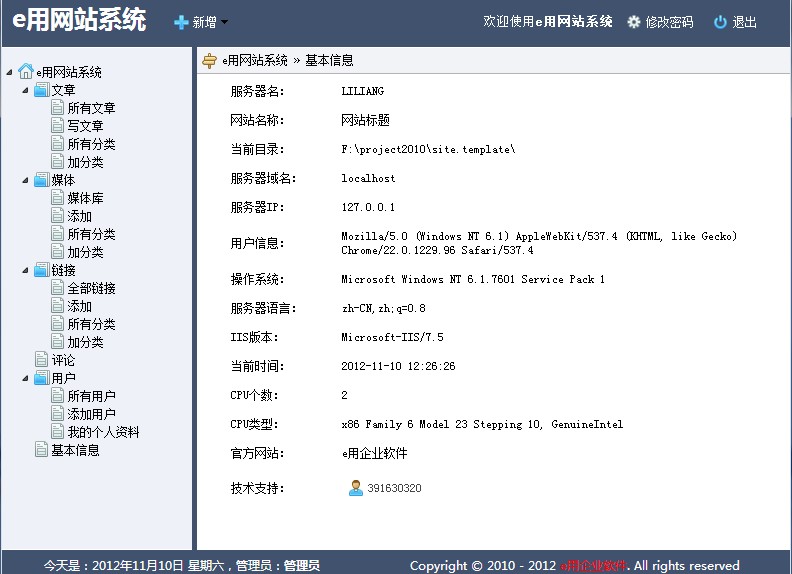Select 所有分类 under 文章
The width and height of the screenshot is (792, 574).
coord(91,144)
